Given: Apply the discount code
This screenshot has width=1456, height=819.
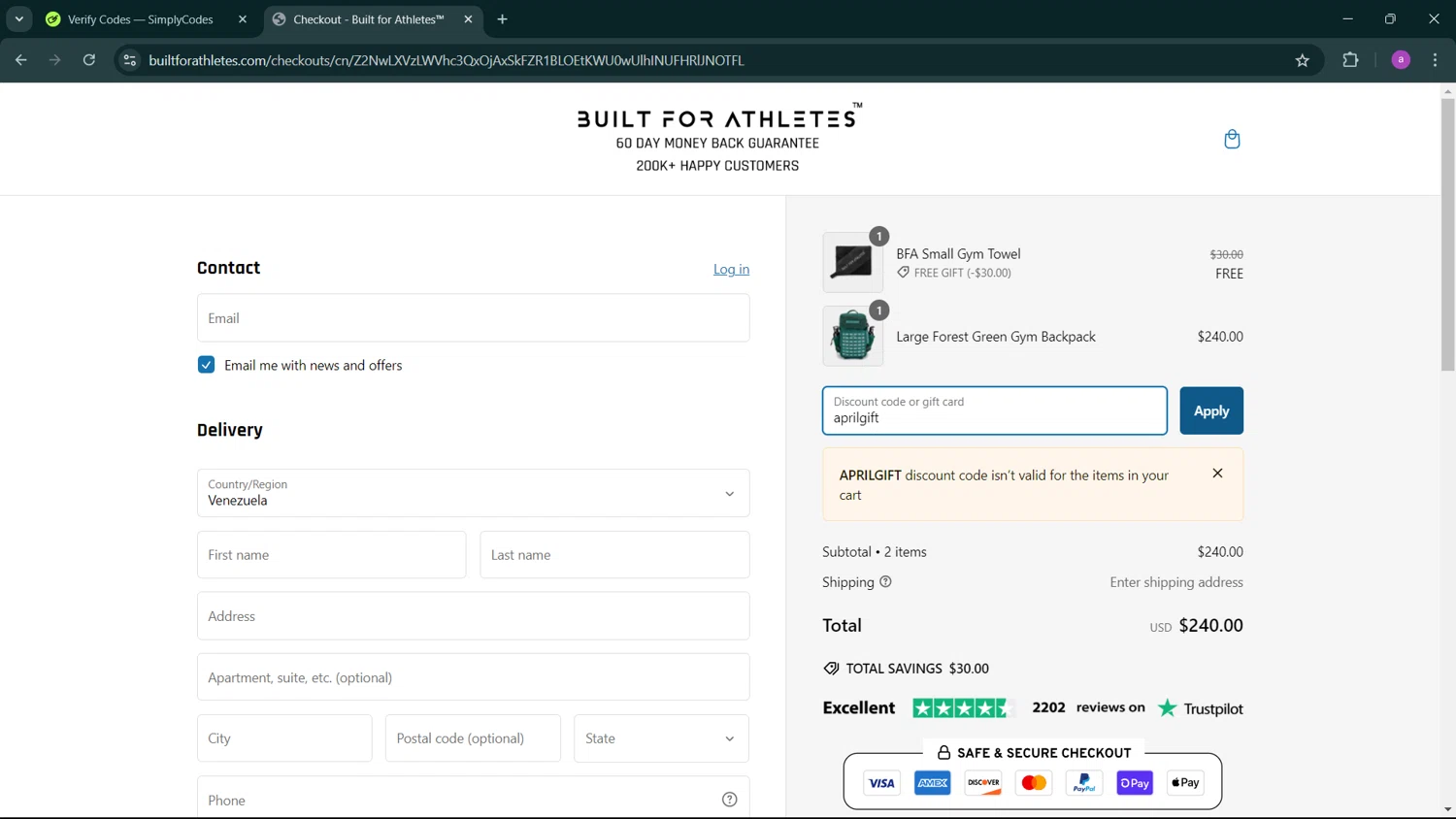Looking at the screenshot, I should pyautogui.click(x=1211, y=410).
